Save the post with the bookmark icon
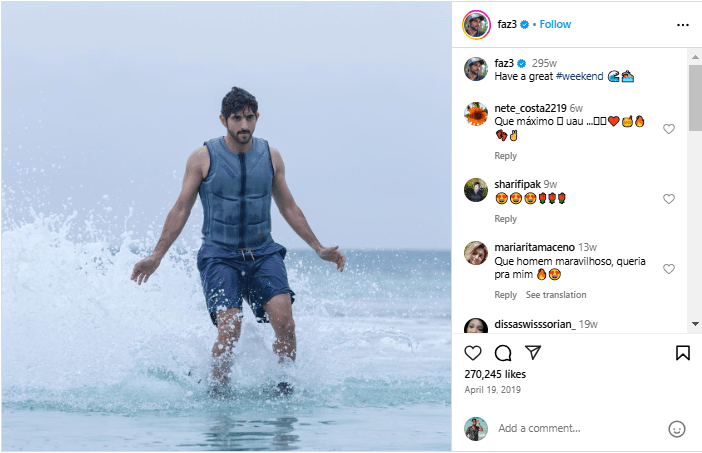The height and width of the screenshot is (453, 702). [682, 353]
